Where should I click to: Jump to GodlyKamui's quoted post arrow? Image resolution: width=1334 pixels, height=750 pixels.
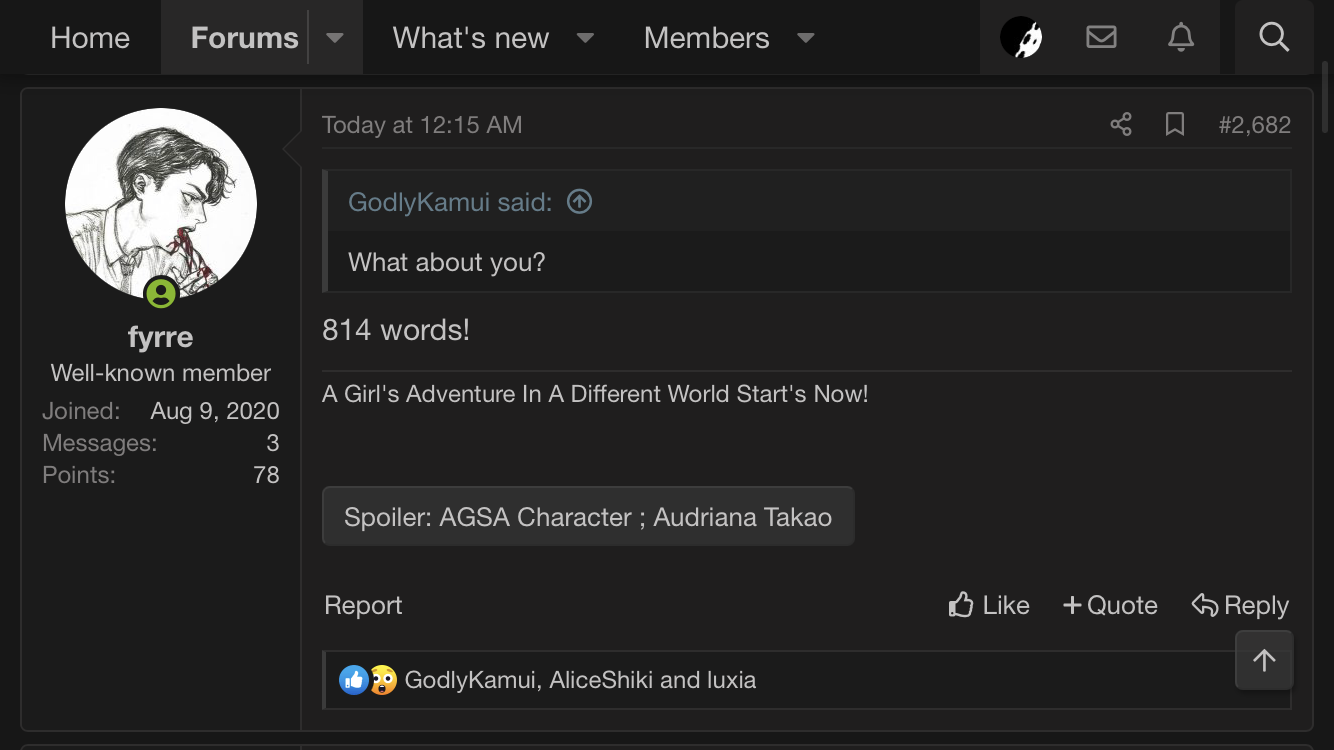[579, 202]
